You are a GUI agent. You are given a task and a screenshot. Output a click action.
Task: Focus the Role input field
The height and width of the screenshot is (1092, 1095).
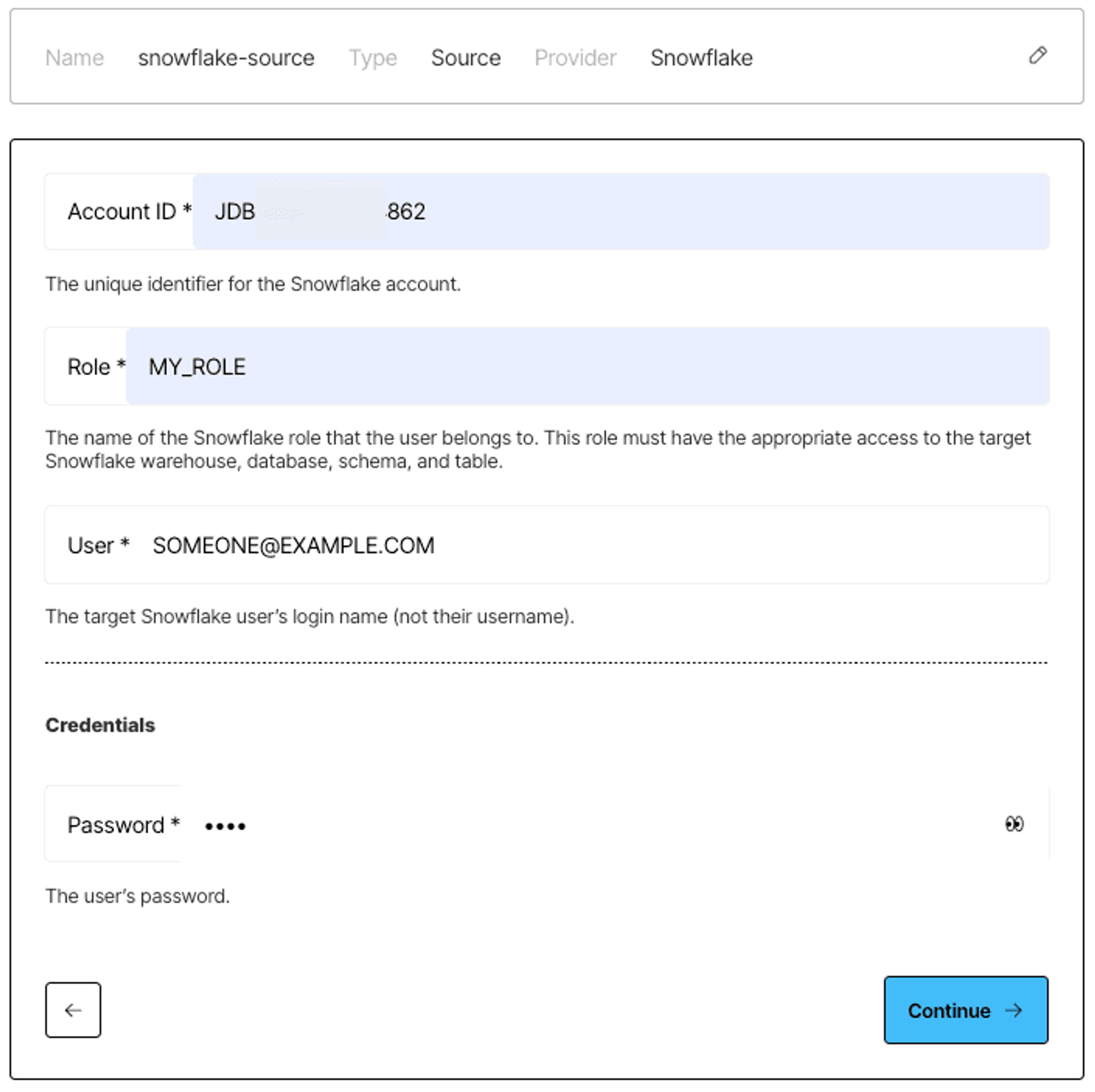coord(587,366)
